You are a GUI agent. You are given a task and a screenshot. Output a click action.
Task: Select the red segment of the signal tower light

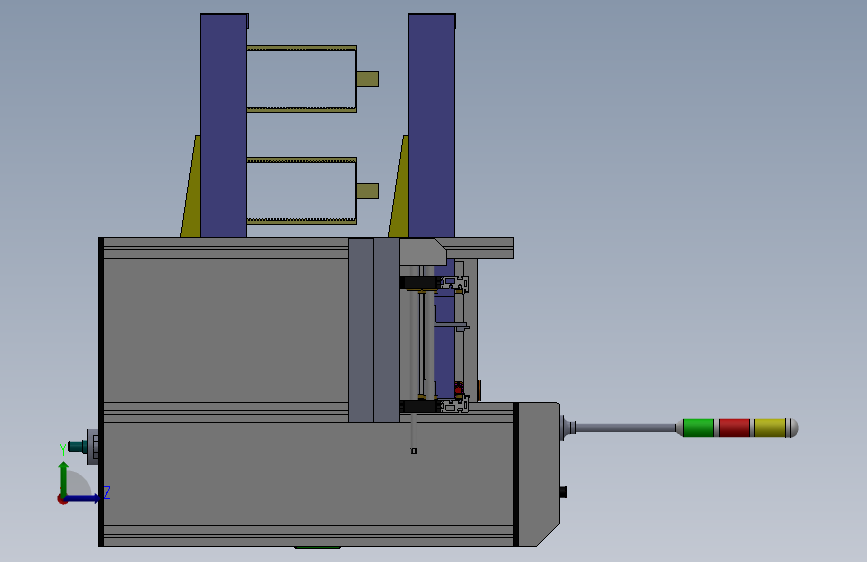(734, 428)
